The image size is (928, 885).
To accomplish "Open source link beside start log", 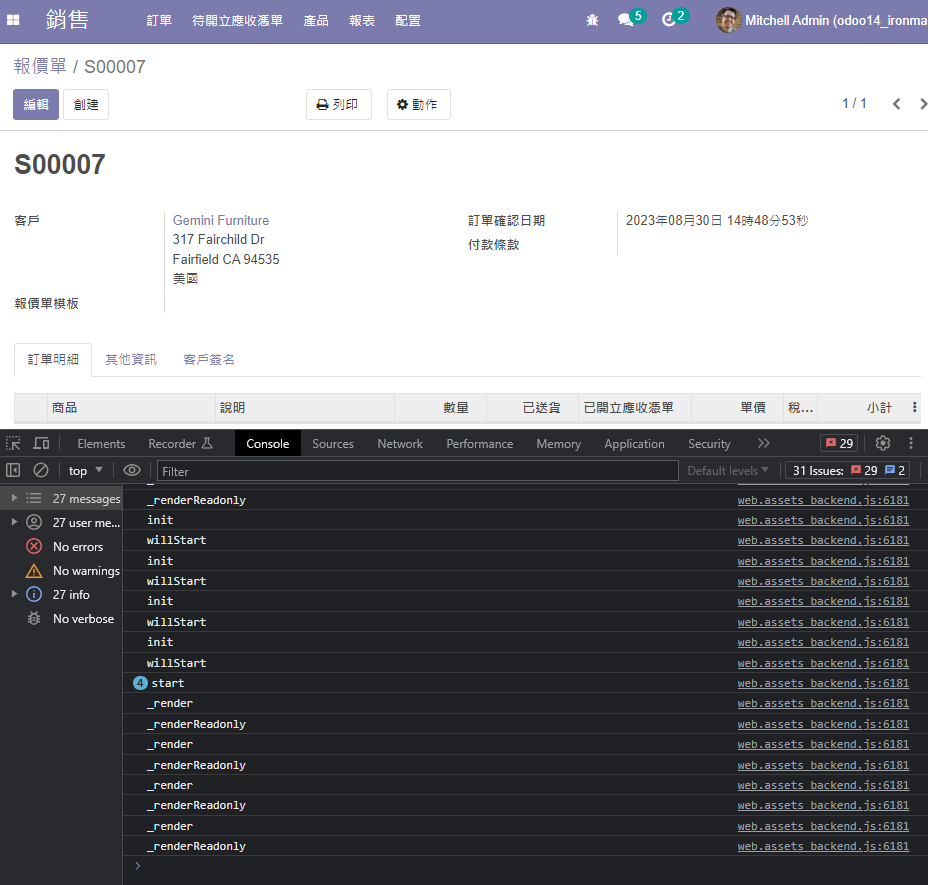I will click(823, 683).
